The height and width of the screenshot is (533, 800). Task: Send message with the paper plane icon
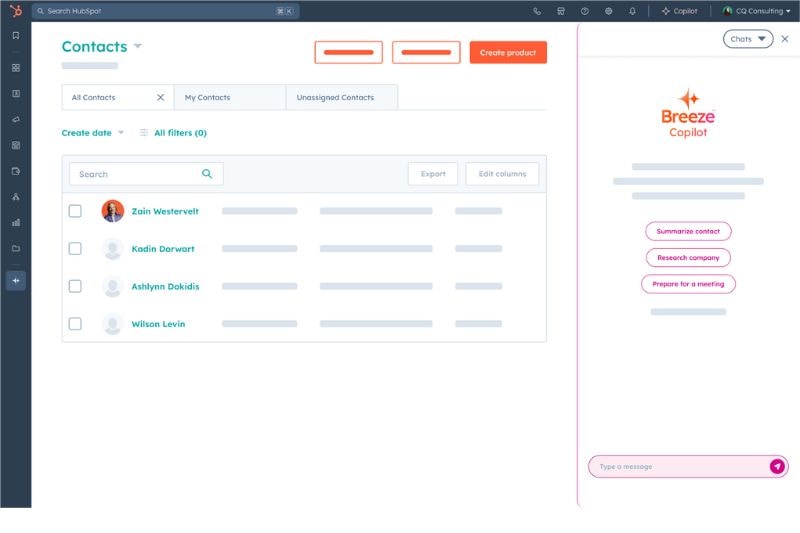point(777,466)
